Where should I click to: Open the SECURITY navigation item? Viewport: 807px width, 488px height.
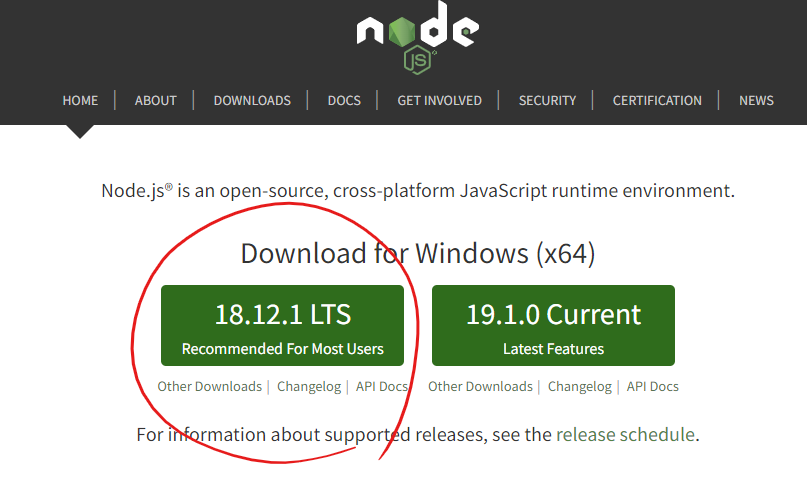(x=547, y=100)
